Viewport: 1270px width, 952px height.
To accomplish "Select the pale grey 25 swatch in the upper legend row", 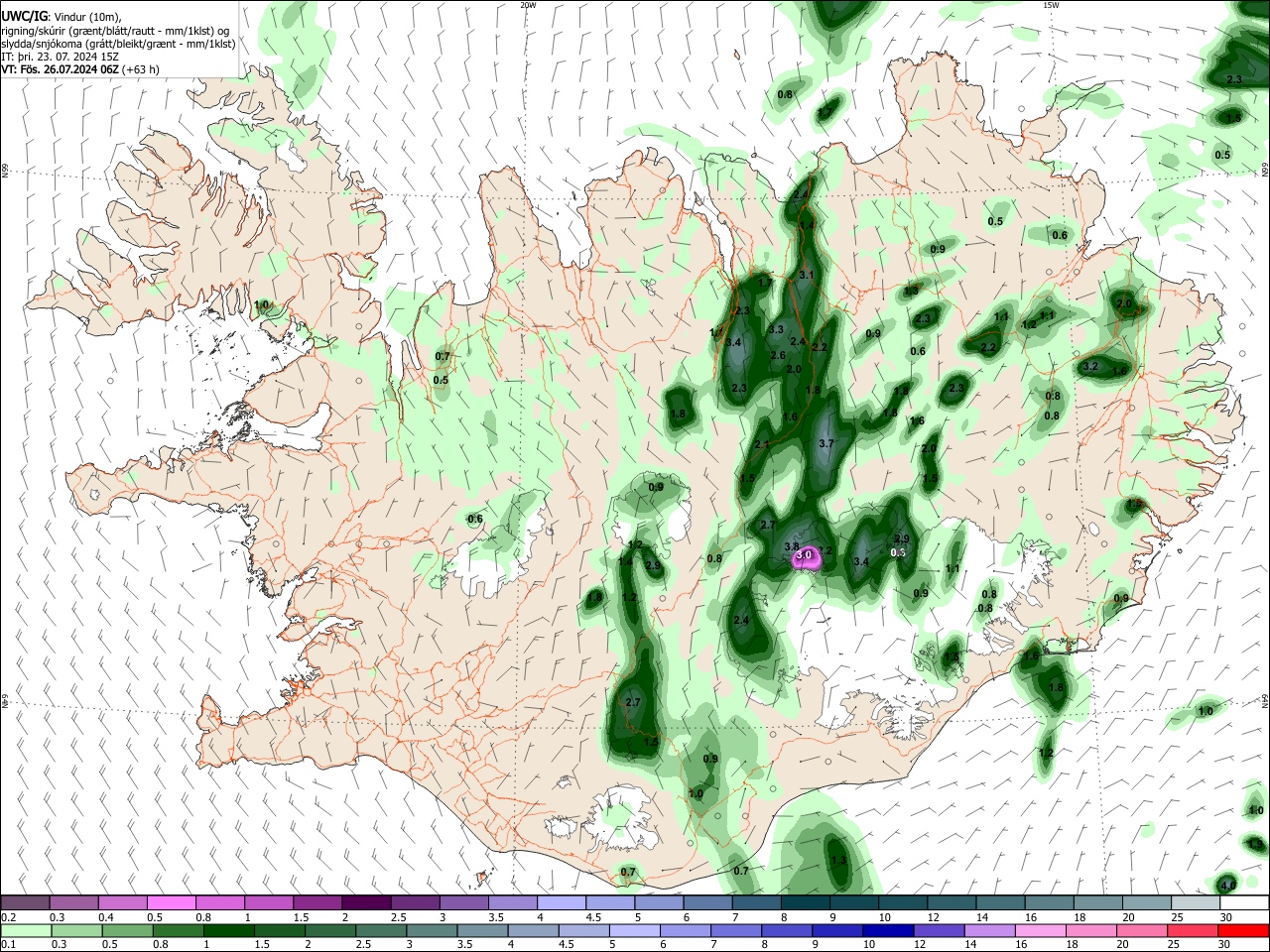I will point(1196,902).
